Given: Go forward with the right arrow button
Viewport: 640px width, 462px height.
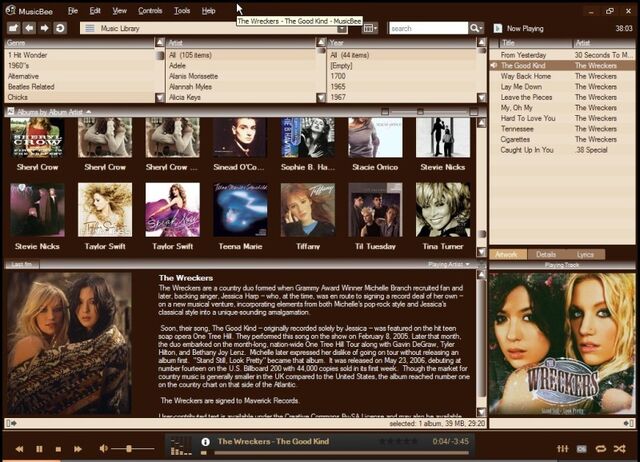Looking at the screenshot, I should [44, 28].
